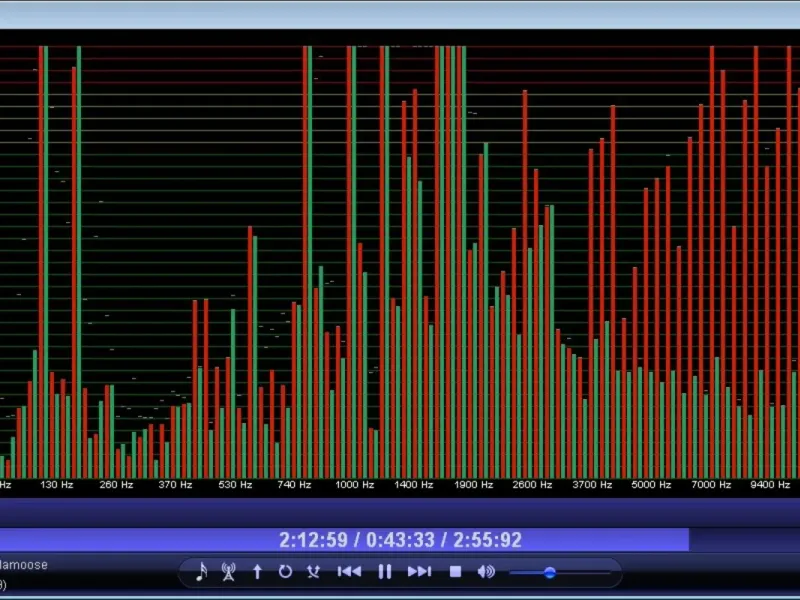Stop playback with the square button
This screenshot has height=600, width=800.
pos(455,572)
